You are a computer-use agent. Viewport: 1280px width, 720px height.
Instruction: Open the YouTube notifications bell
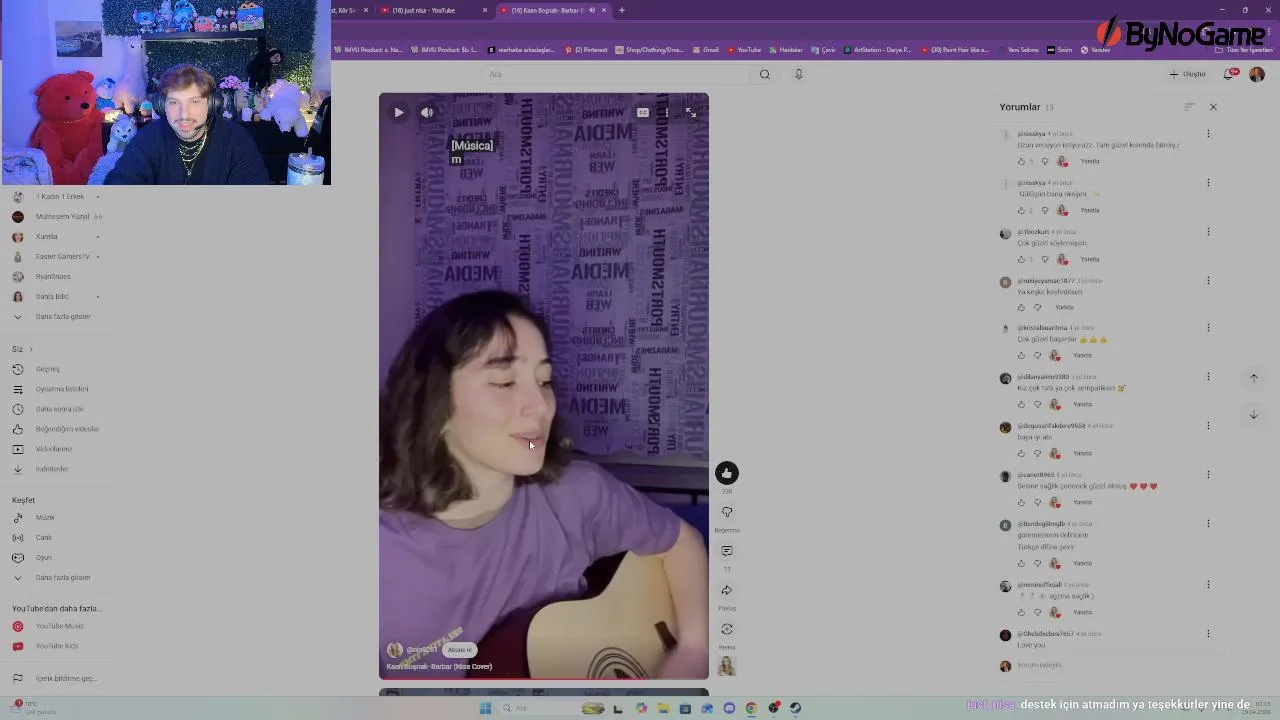[x=1230, y=74]
